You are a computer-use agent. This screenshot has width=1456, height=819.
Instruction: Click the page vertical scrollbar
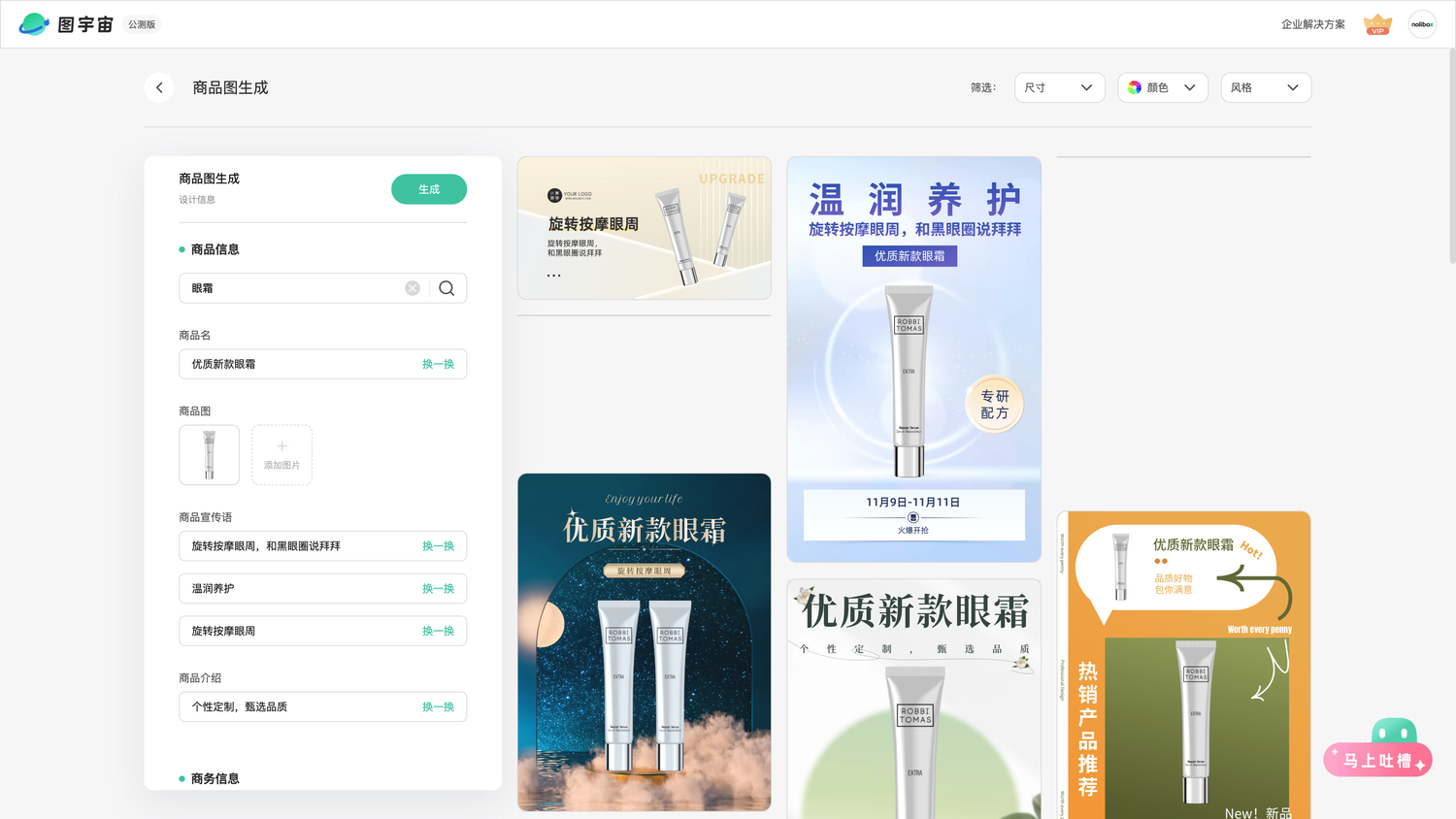[x=1451, y=155]
